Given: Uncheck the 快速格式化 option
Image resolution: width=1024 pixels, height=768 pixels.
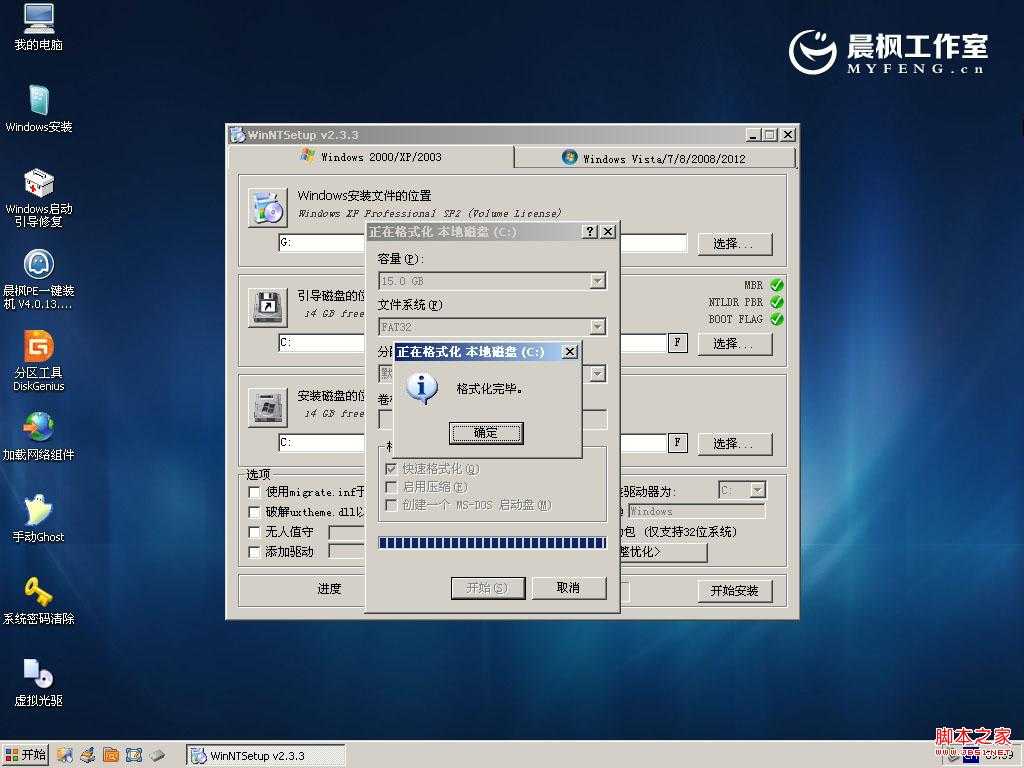Looking at the screenshot, I should (x=390, y=468).
